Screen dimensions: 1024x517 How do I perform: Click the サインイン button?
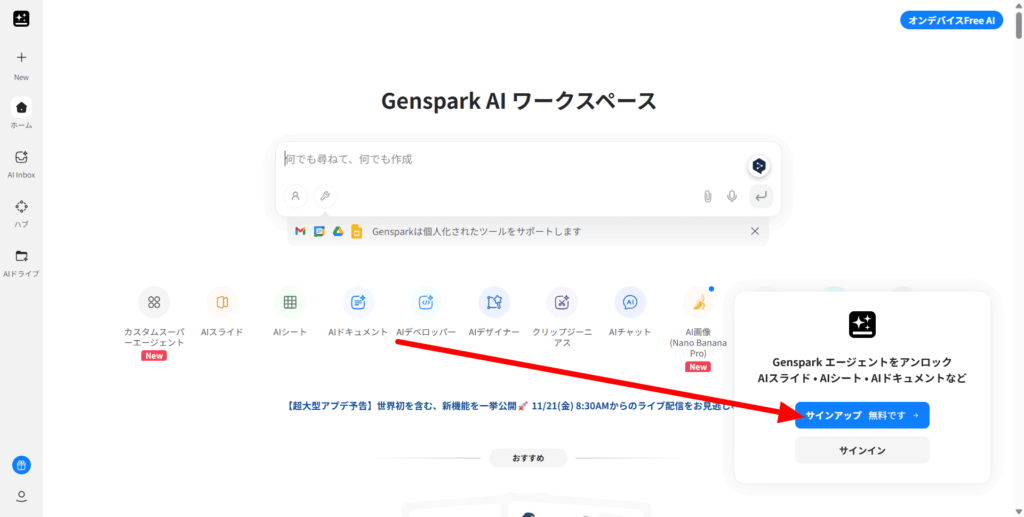862,451
